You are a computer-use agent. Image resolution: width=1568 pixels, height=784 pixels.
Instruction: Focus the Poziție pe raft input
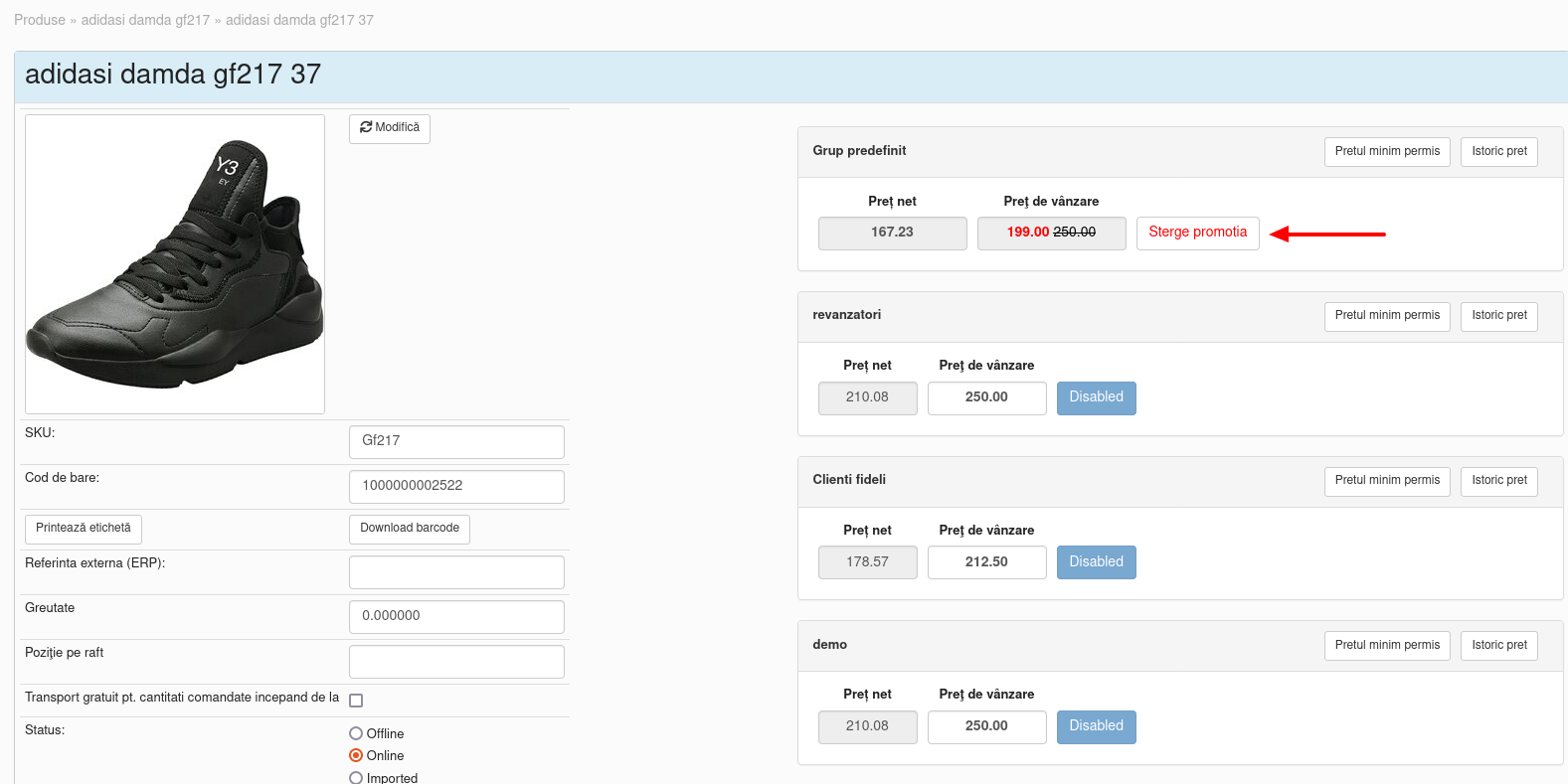[x=456, y=661]
